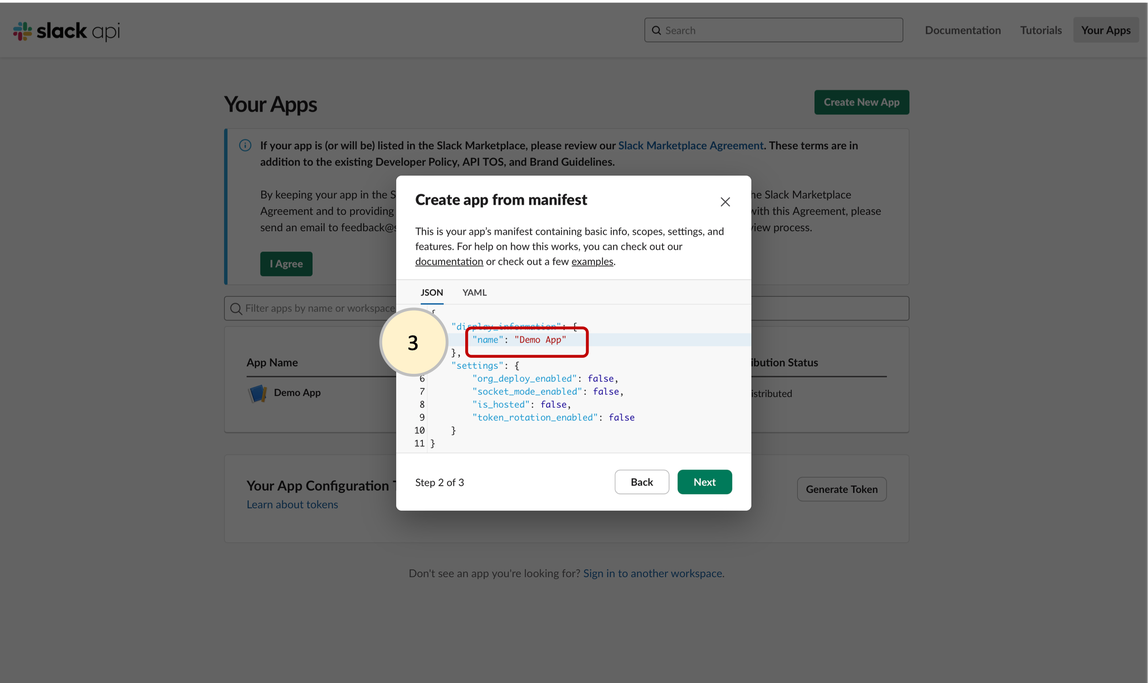
Task: Open Learn about tokens link
Action: click(x=292, y=505)
